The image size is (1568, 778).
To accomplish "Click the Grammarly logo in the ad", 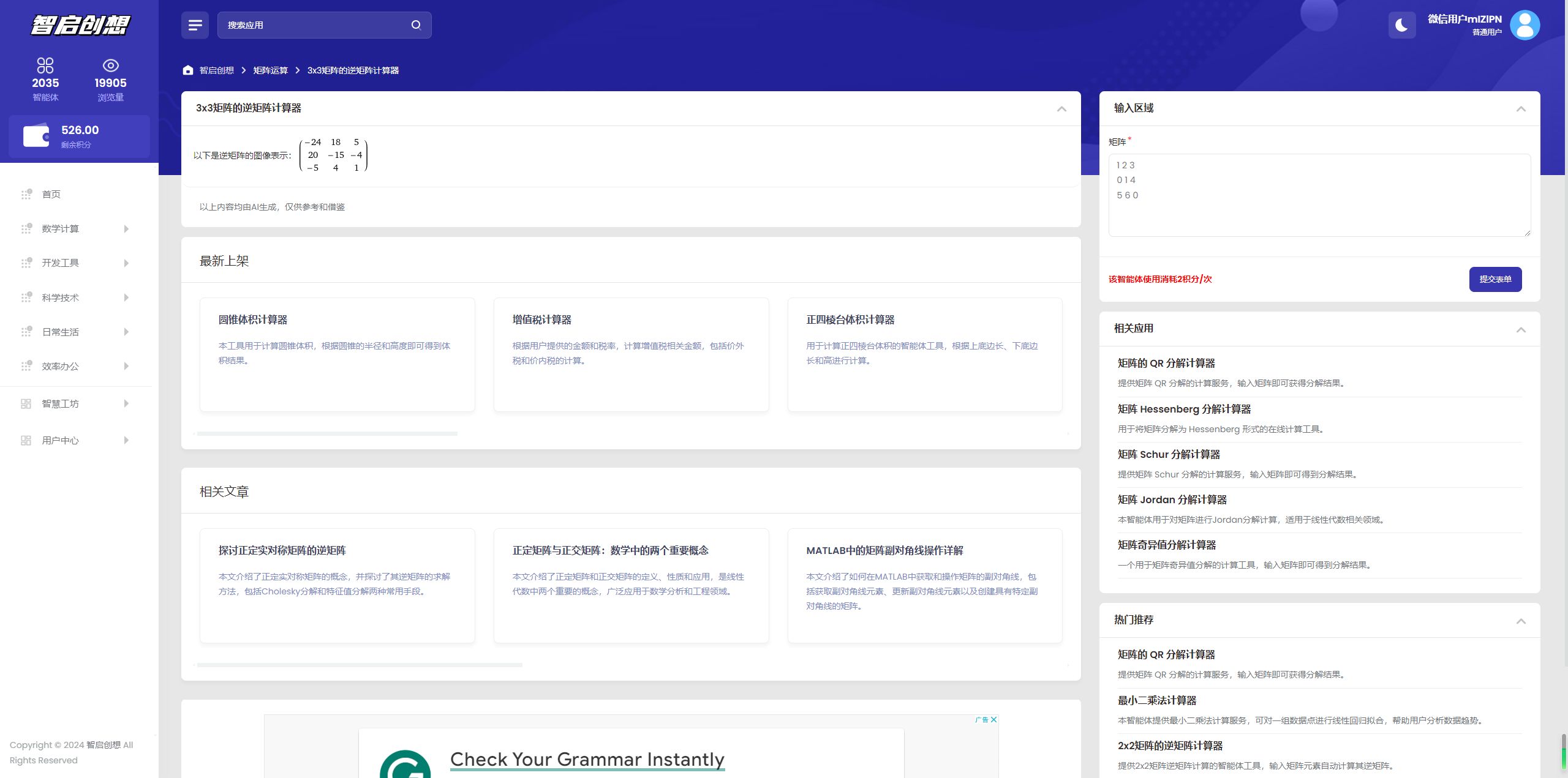I will point(405,764).
